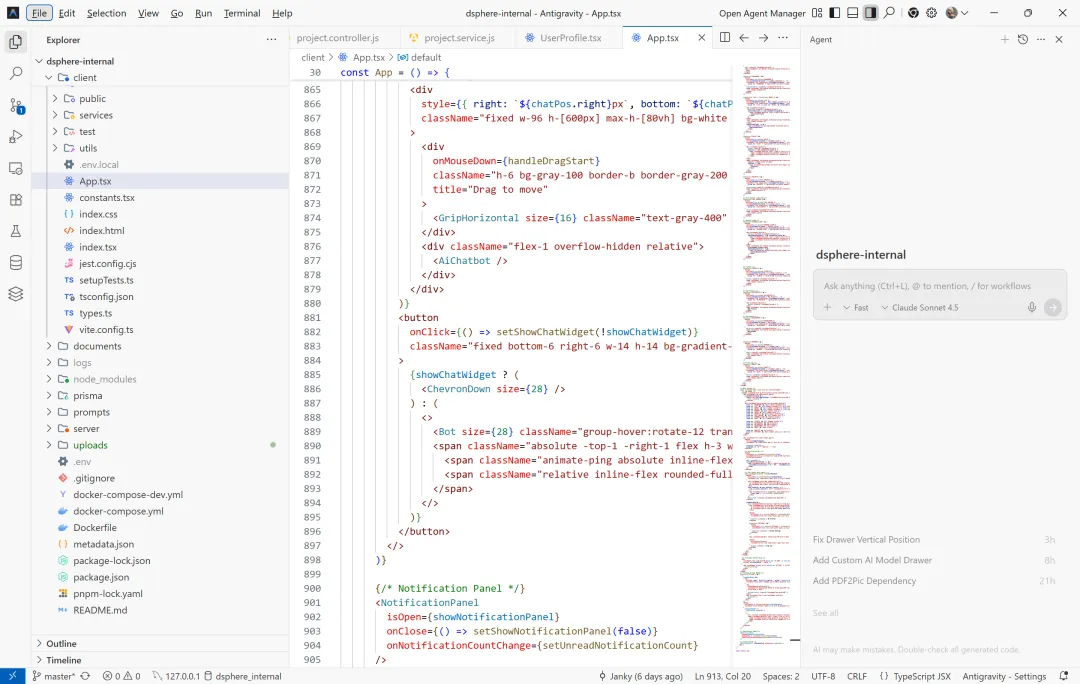1080x684 pixels.
Task: Open the Search view in activity bar
Action: (x=15, y=74)
